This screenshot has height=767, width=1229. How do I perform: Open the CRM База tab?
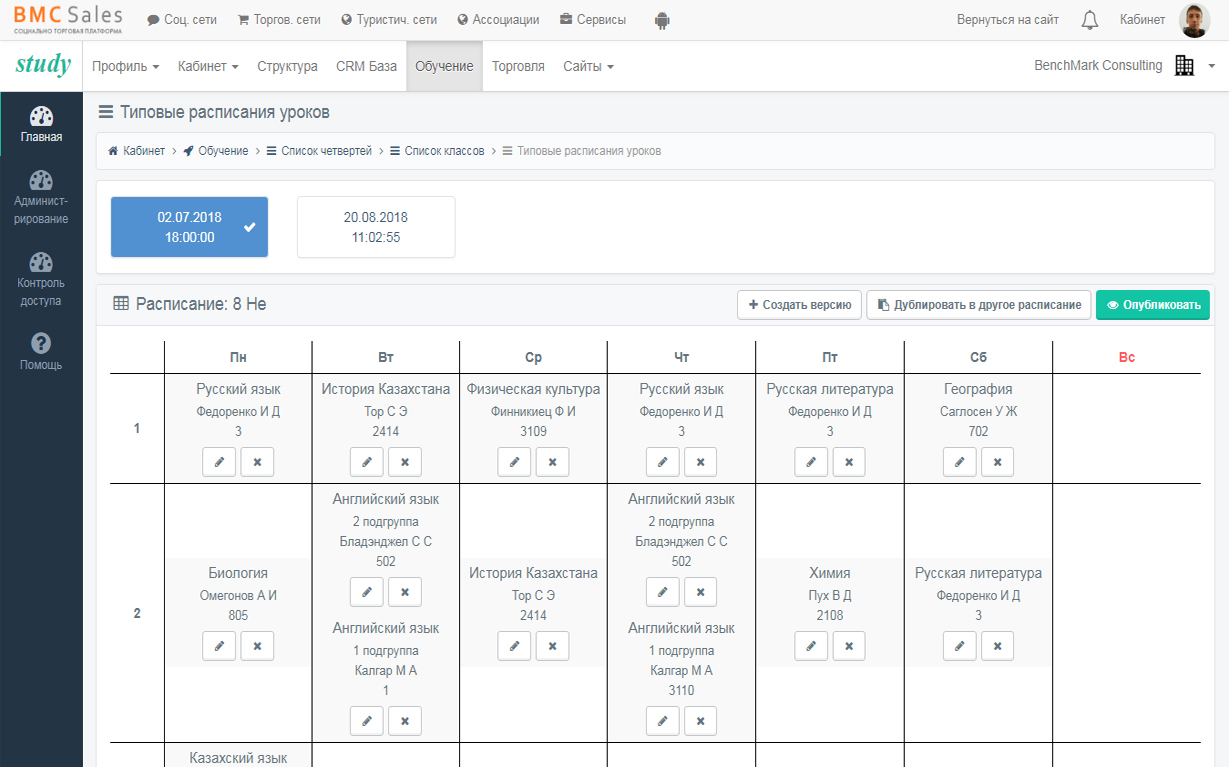tap(366, 66)
